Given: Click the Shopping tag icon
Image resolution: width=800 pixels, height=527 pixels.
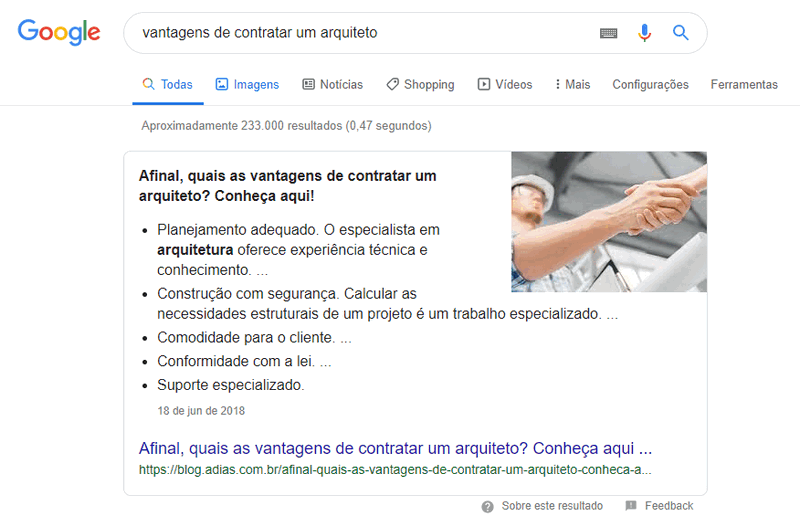Looking at the screenshot, I should coord(392,84).
